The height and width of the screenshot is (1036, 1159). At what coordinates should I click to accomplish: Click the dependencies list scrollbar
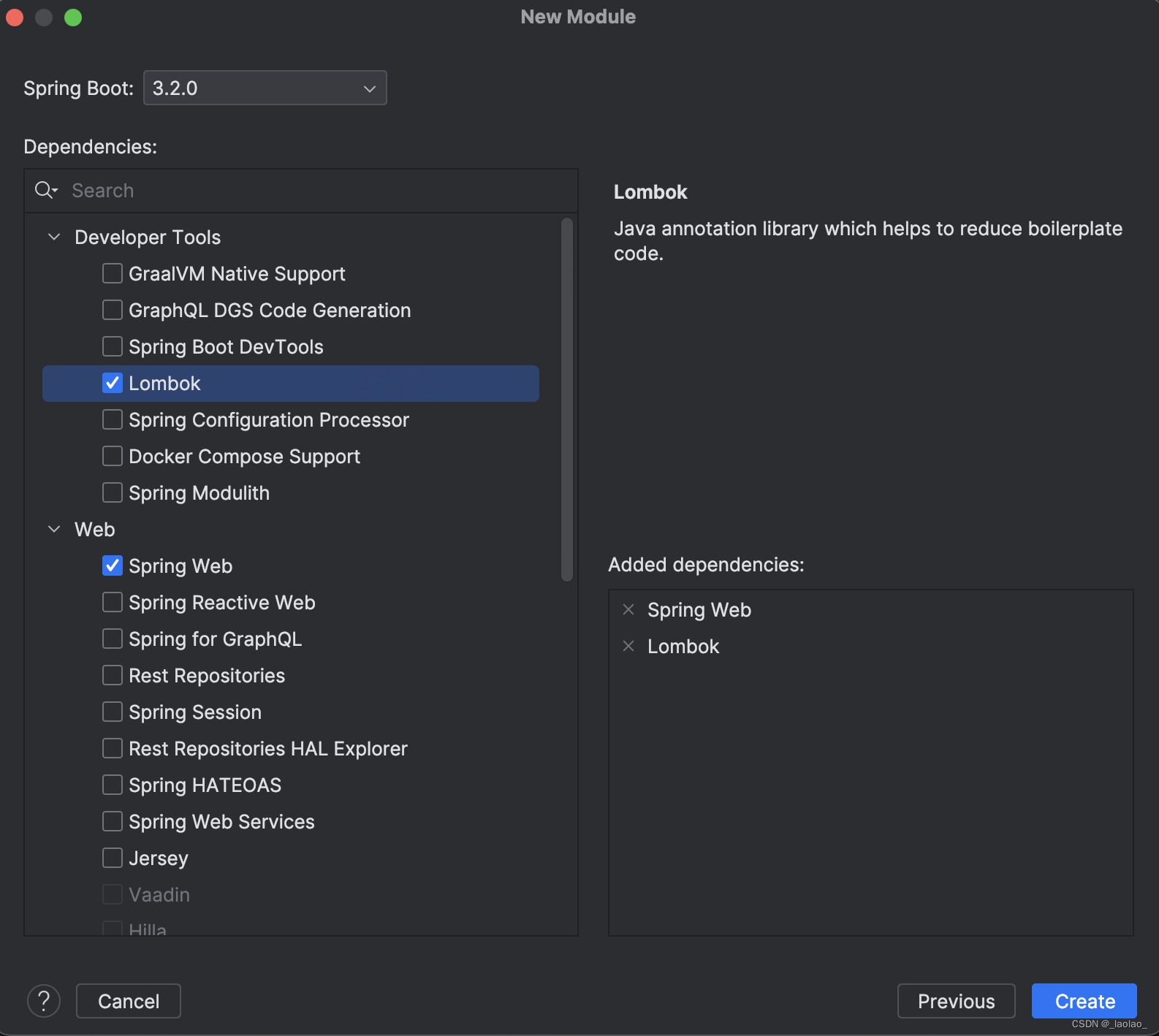point(567,399)
